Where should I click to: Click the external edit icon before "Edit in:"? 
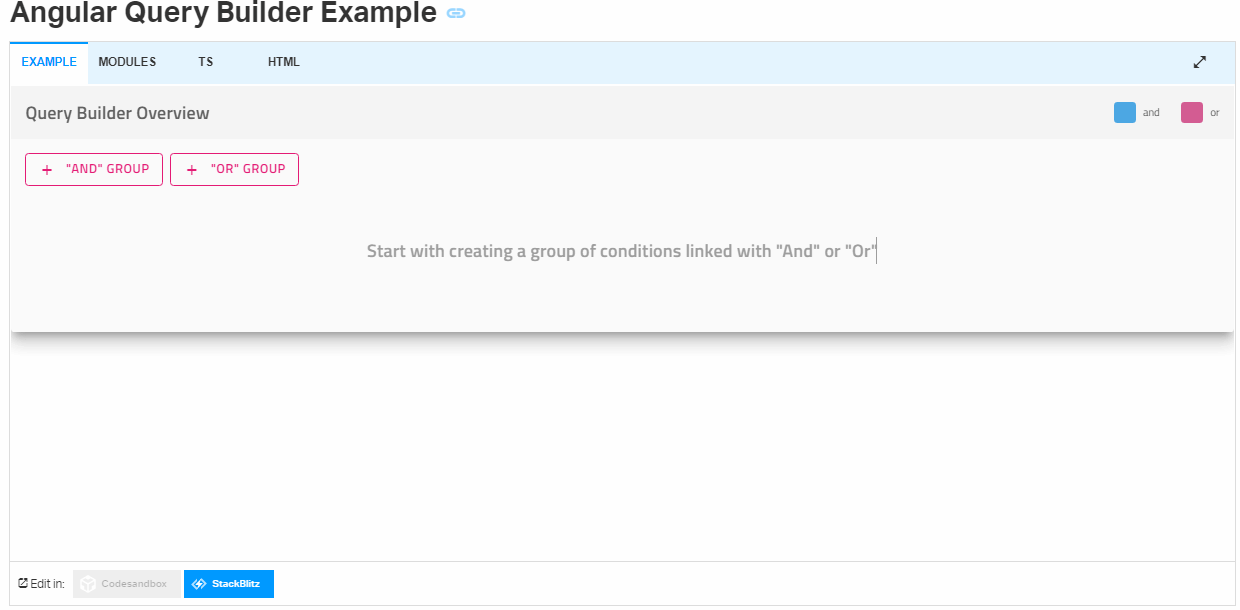(23, 583)
